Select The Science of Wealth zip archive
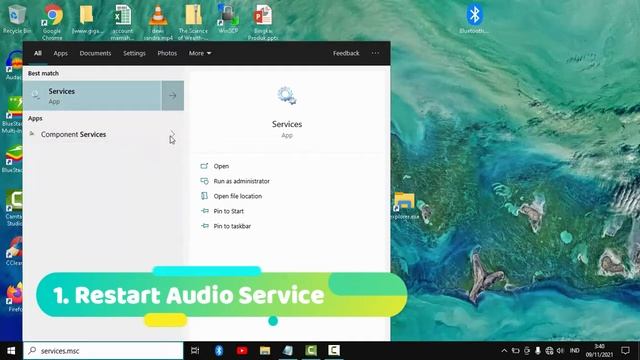This screenshot has height=360, width=640. (x=193, y=21)
